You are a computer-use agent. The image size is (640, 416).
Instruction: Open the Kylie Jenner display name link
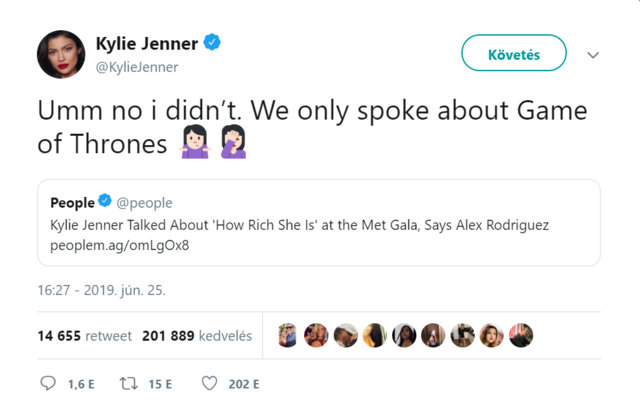(x=148, y=43)
